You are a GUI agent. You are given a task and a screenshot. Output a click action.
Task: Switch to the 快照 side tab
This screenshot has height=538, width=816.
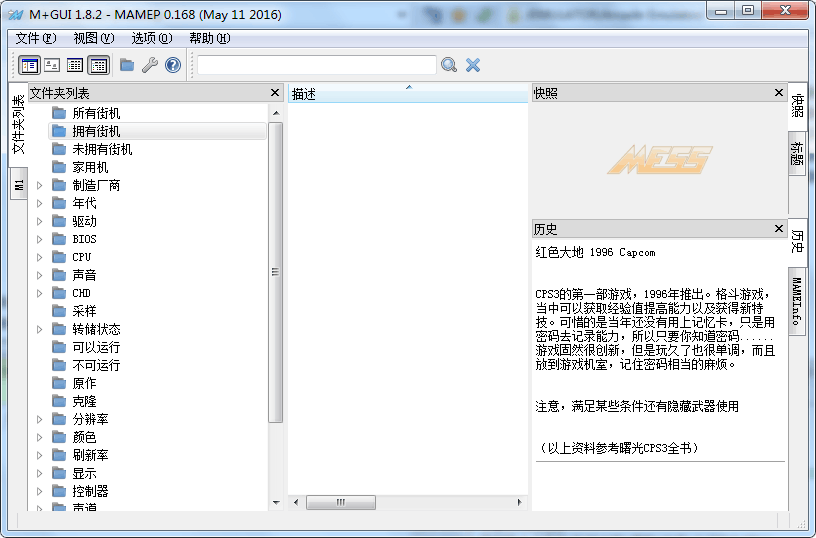797,106
